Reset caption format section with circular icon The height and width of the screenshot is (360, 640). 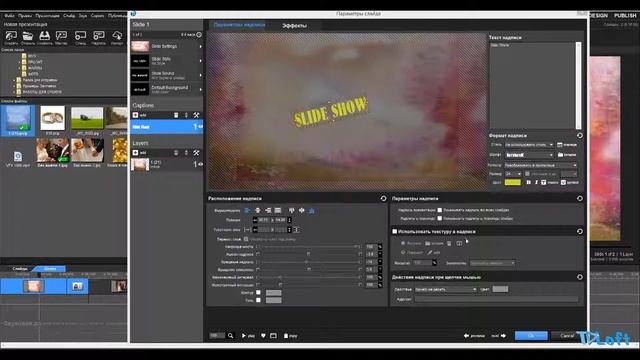pyautogui.click(x=580, y=136)
